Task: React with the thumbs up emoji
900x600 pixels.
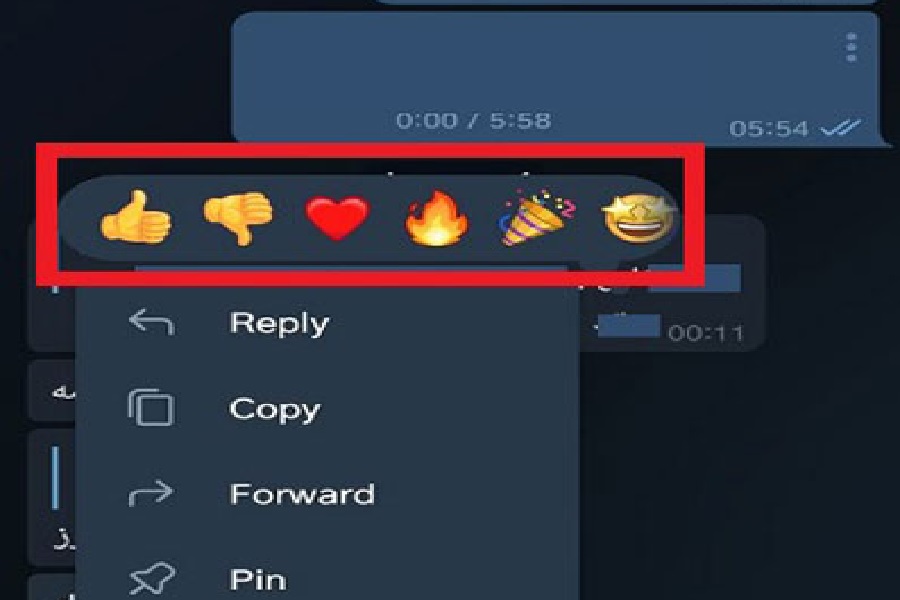Action: point(135,218)
